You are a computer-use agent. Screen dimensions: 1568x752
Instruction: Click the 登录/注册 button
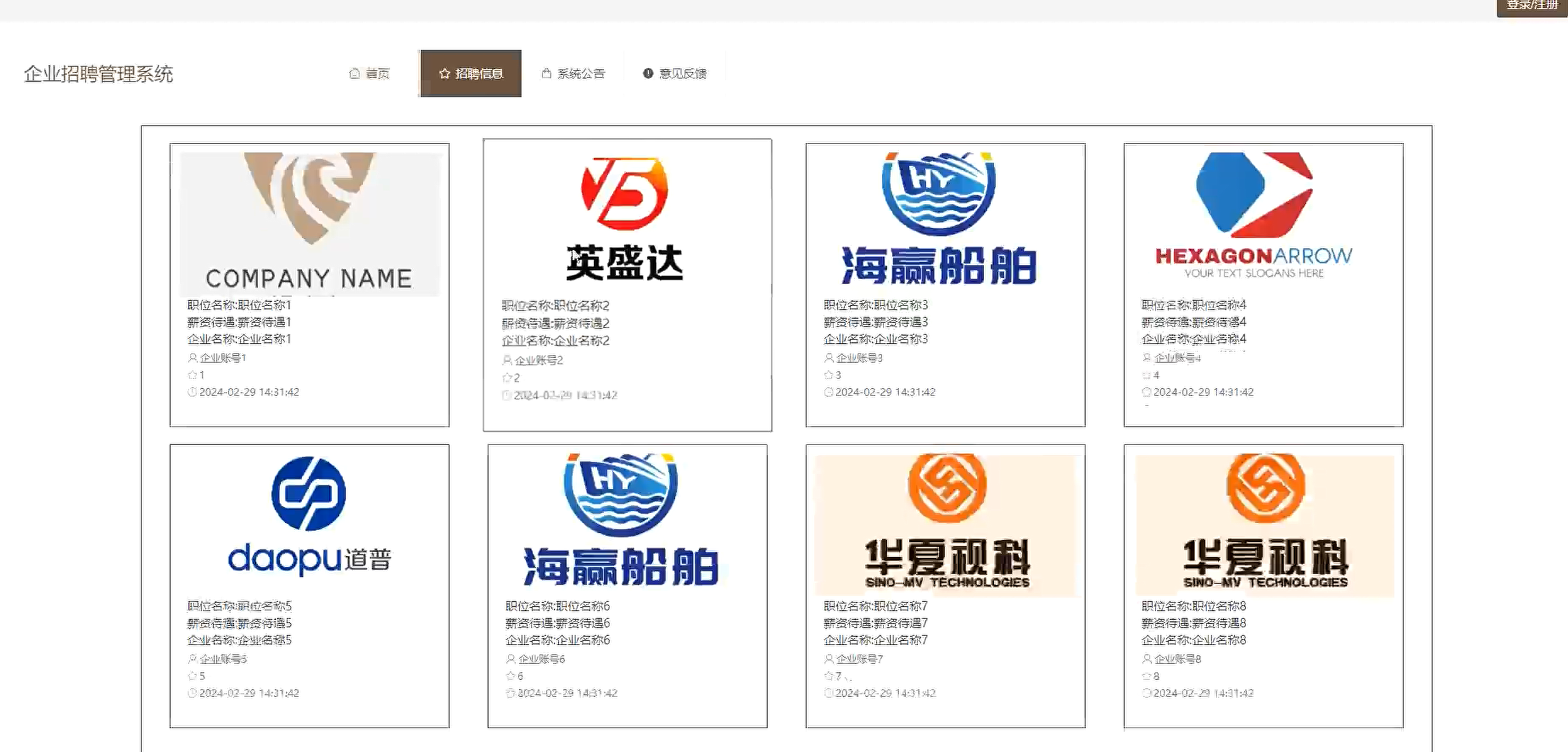(x=1532, y=6)
